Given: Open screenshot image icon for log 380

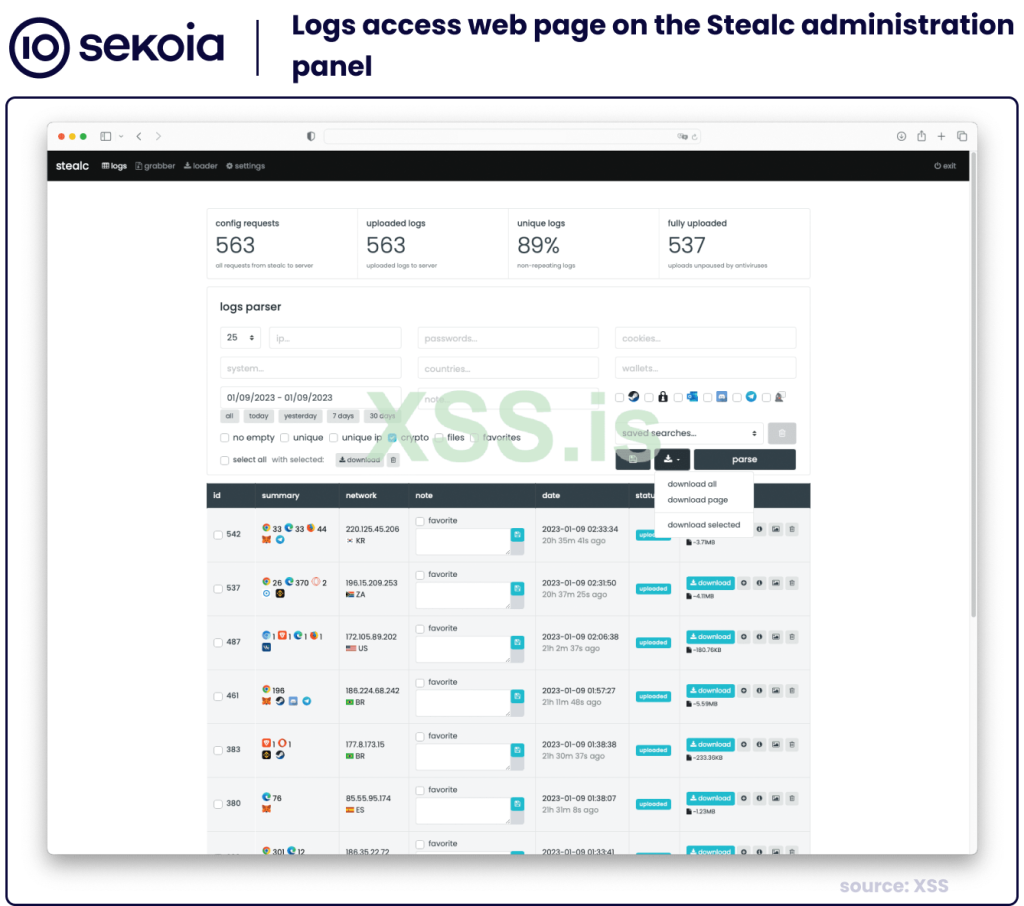Looking at the screenshot, I should tap(775, 798).
